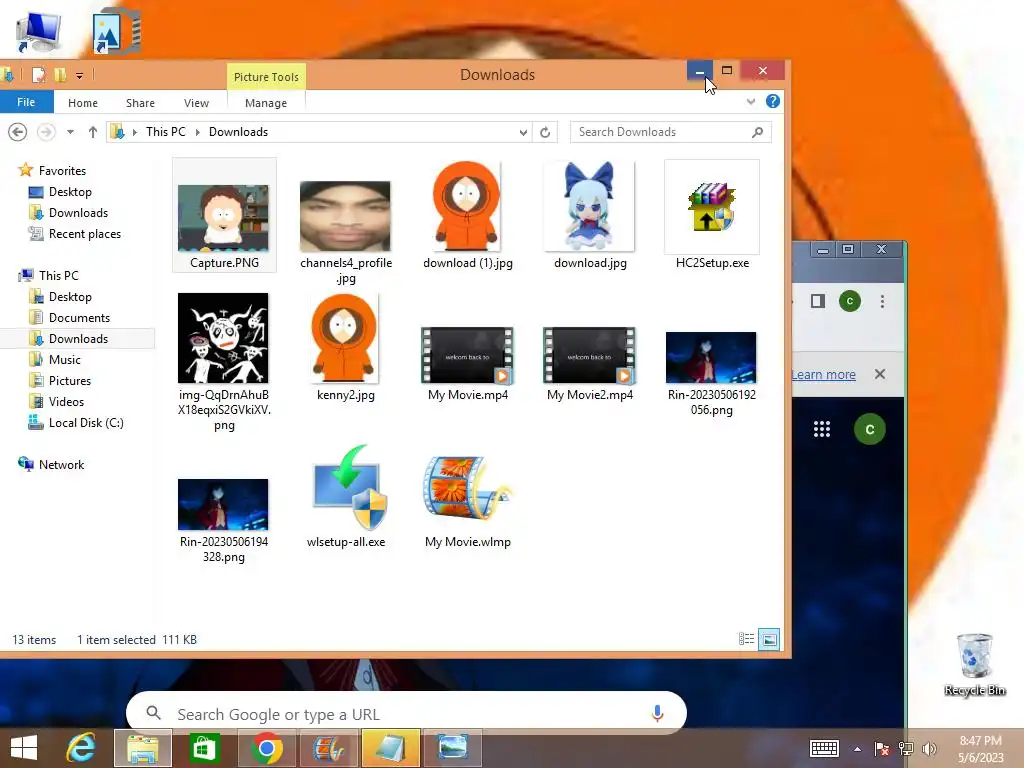
Task: Open Pictures under This PC
Action: click(70, 381)
